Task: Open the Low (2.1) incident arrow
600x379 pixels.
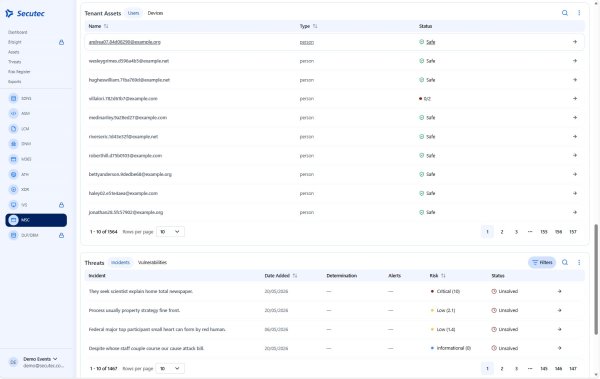Action: (559, 310)
